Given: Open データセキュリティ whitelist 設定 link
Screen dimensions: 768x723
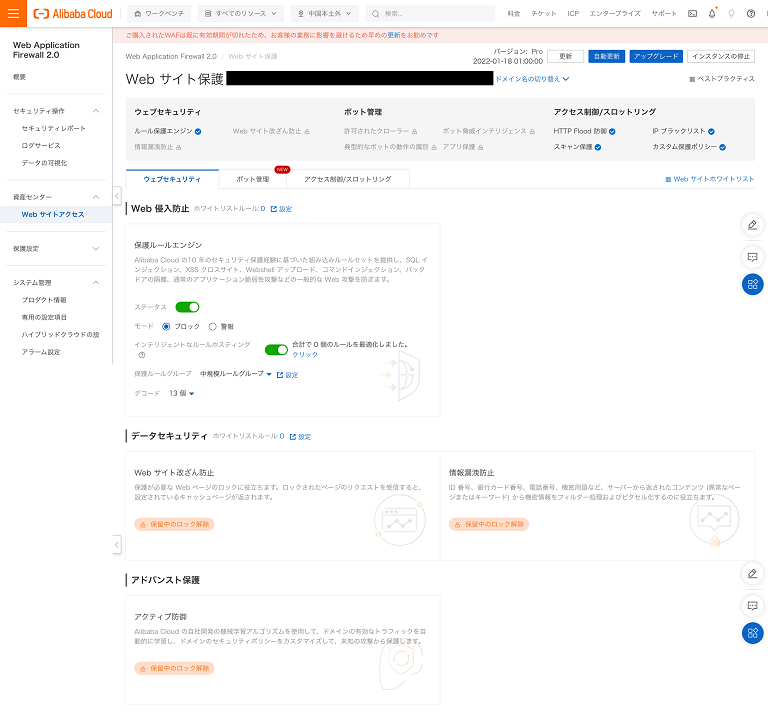Looking at the screenshot, I should pyautogui.click(x=300, y=437).
